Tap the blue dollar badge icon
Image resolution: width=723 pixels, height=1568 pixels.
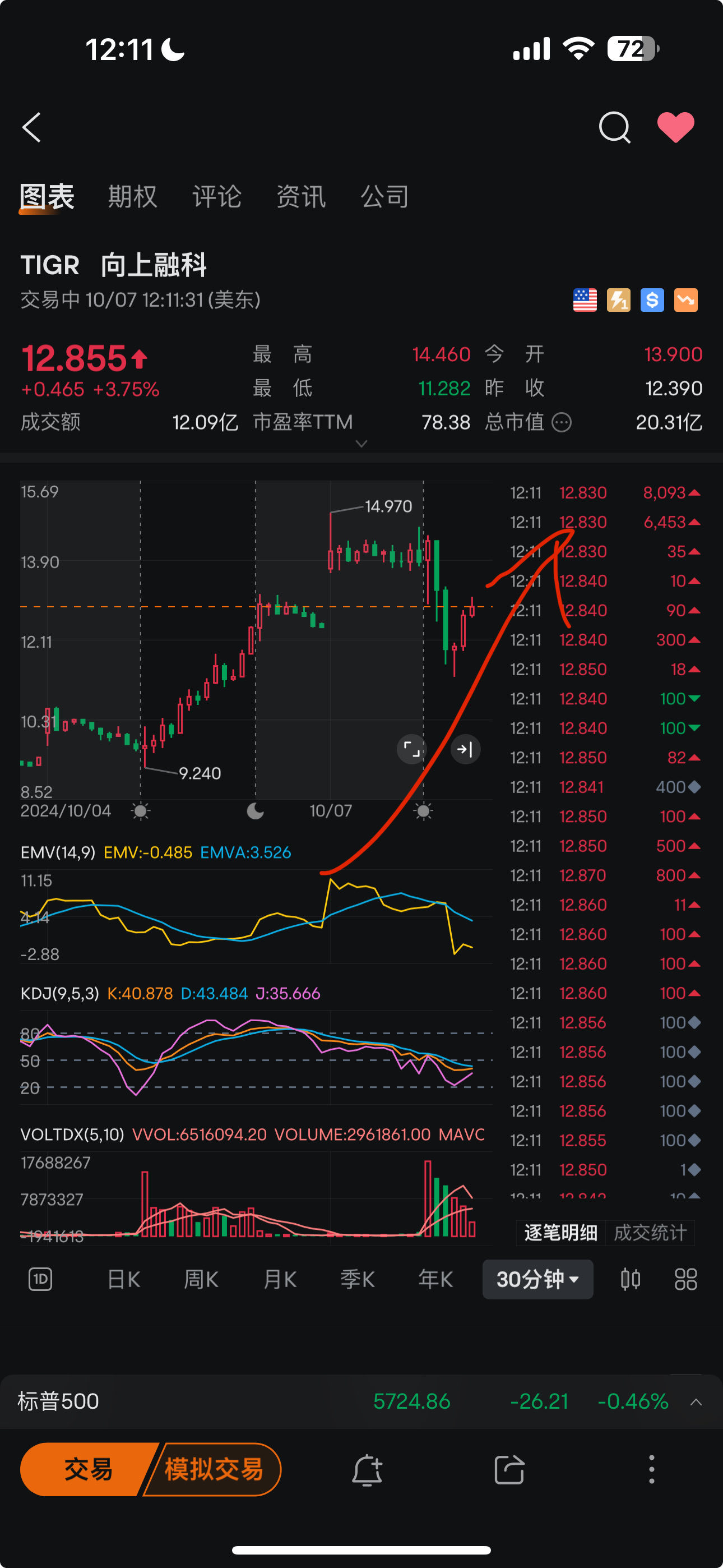tap(652, 300)
